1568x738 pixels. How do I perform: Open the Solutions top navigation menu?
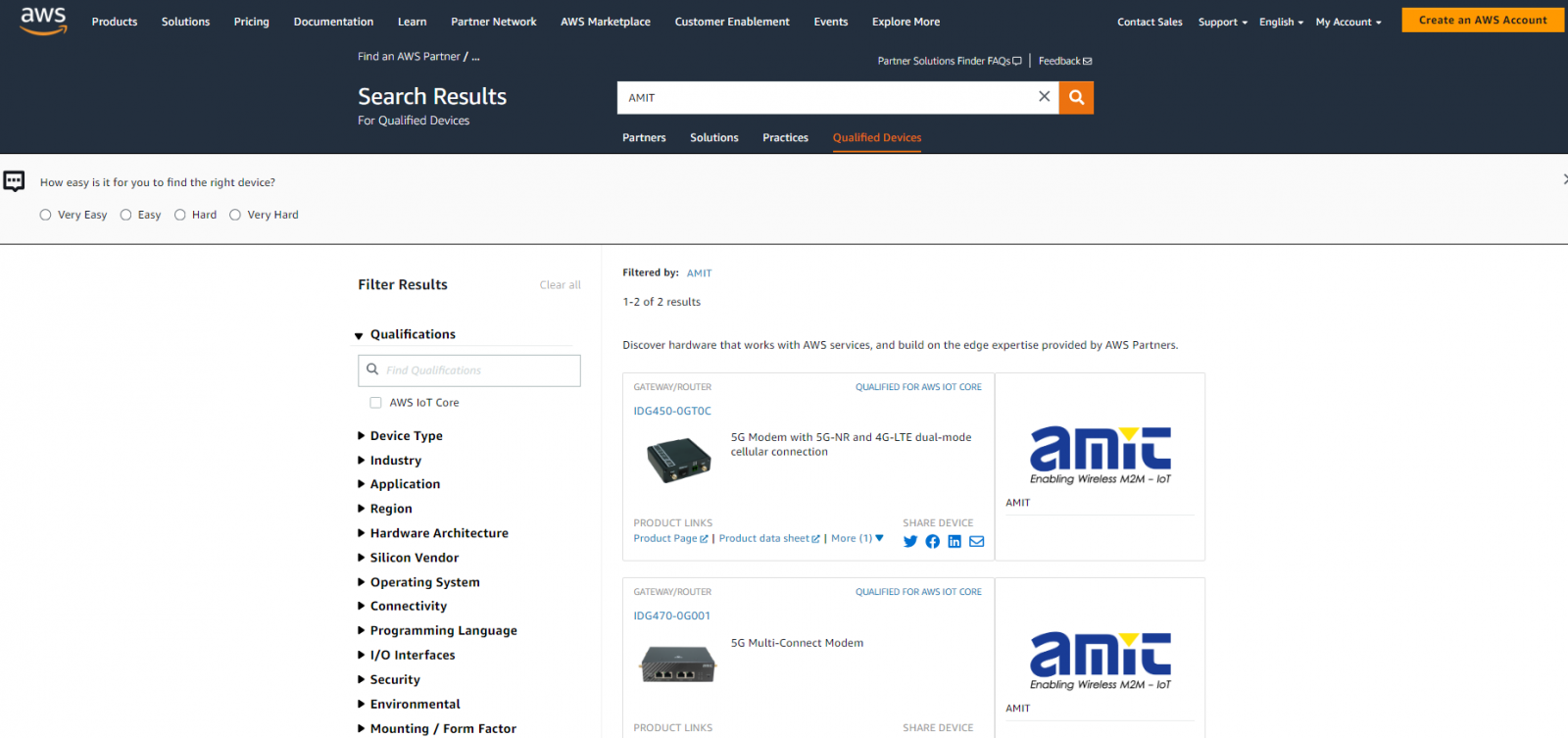tap(185, 22)
